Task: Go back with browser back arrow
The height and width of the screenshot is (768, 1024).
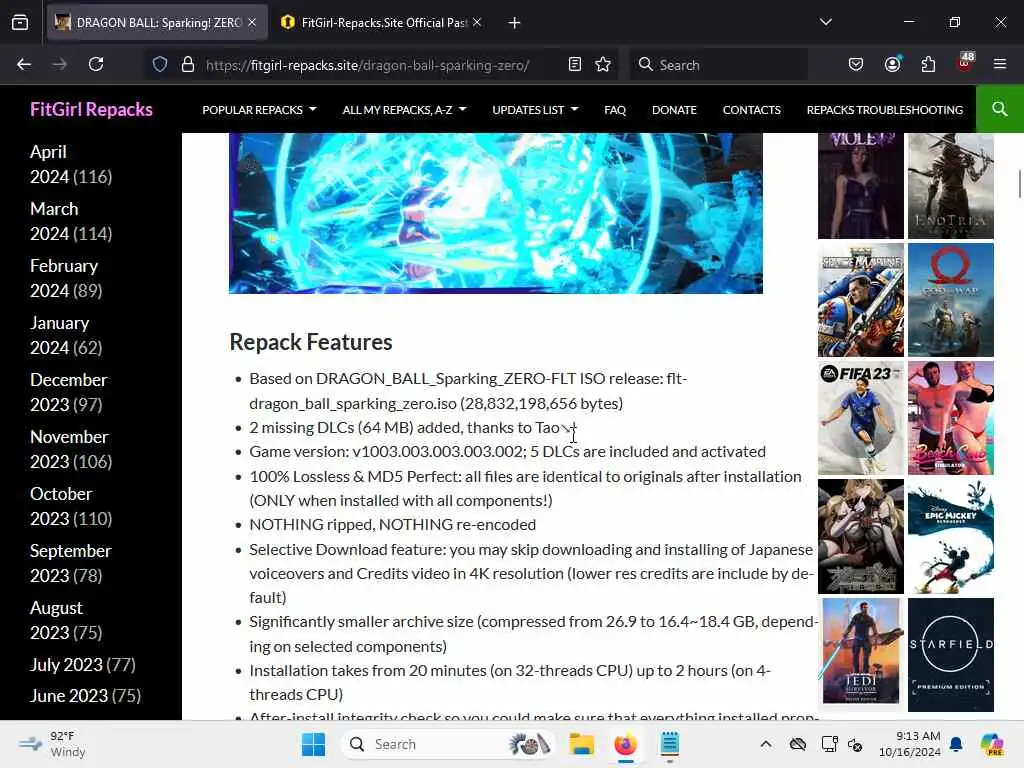Action: click(x=24, y=64)
